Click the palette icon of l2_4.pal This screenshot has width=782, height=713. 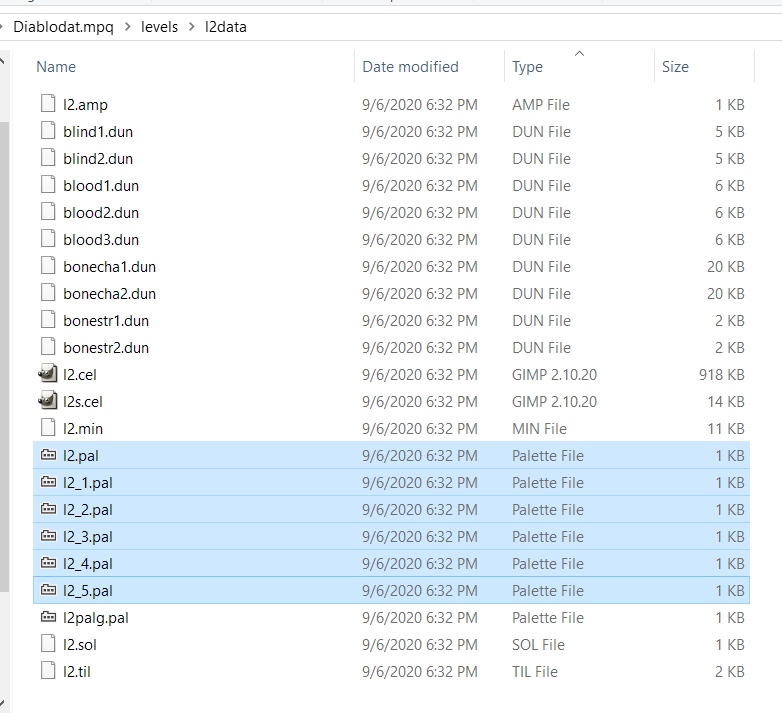48,562
